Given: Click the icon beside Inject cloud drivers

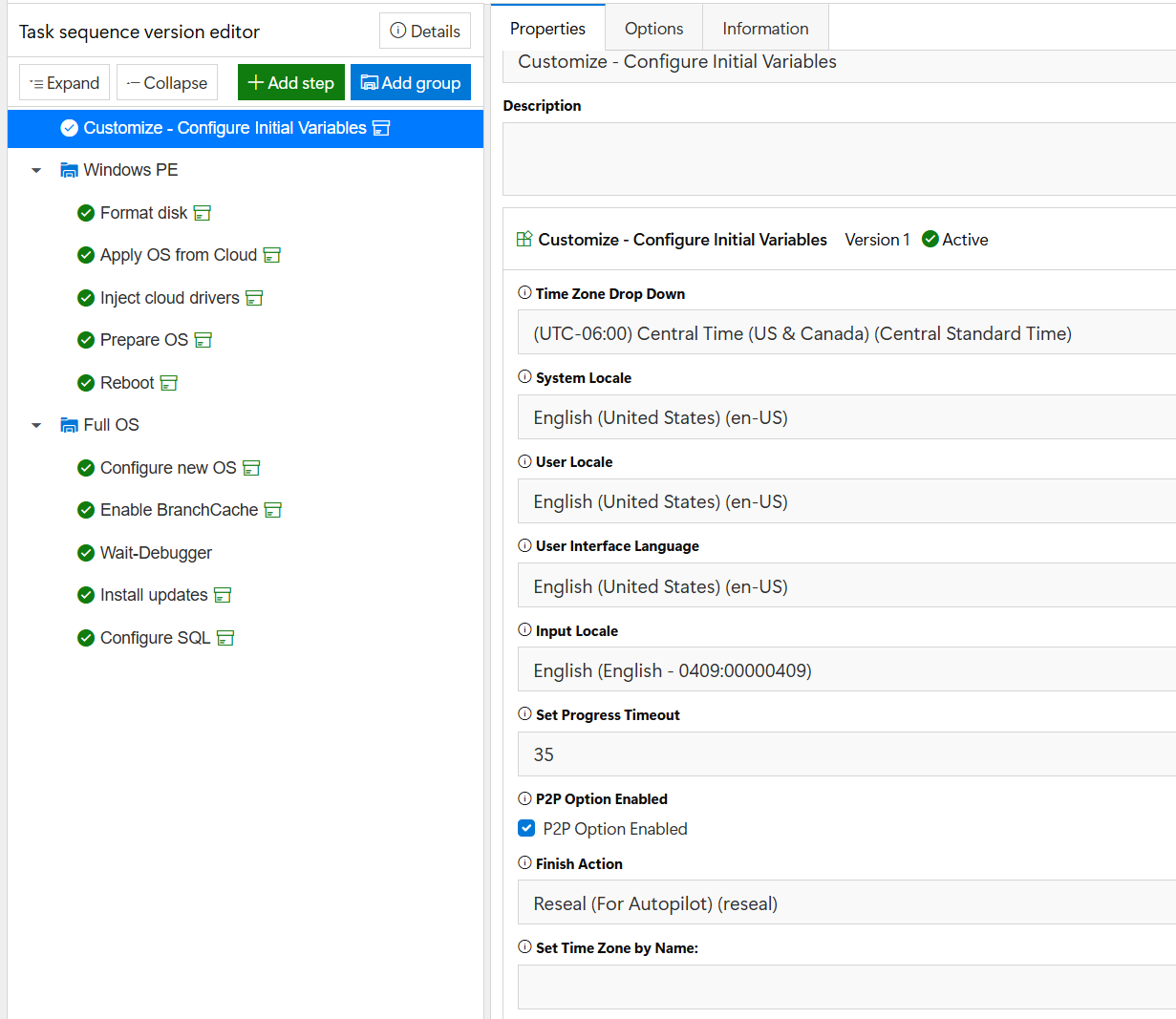Looking at the screenshot, I should coord(254,298).
